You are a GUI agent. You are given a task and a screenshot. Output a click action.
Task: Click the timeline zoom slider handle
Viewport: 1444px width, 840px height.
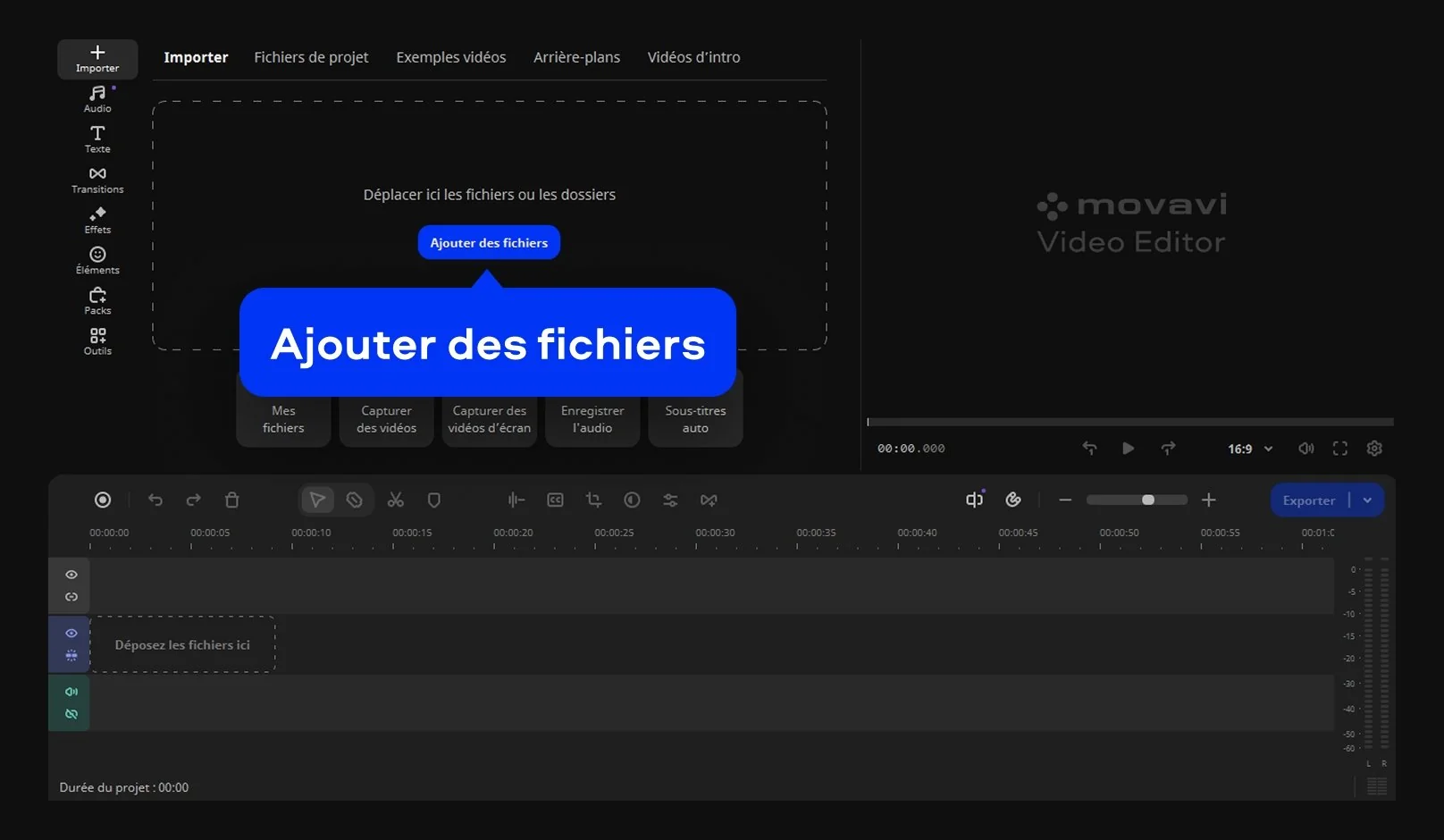[1148, 500]
